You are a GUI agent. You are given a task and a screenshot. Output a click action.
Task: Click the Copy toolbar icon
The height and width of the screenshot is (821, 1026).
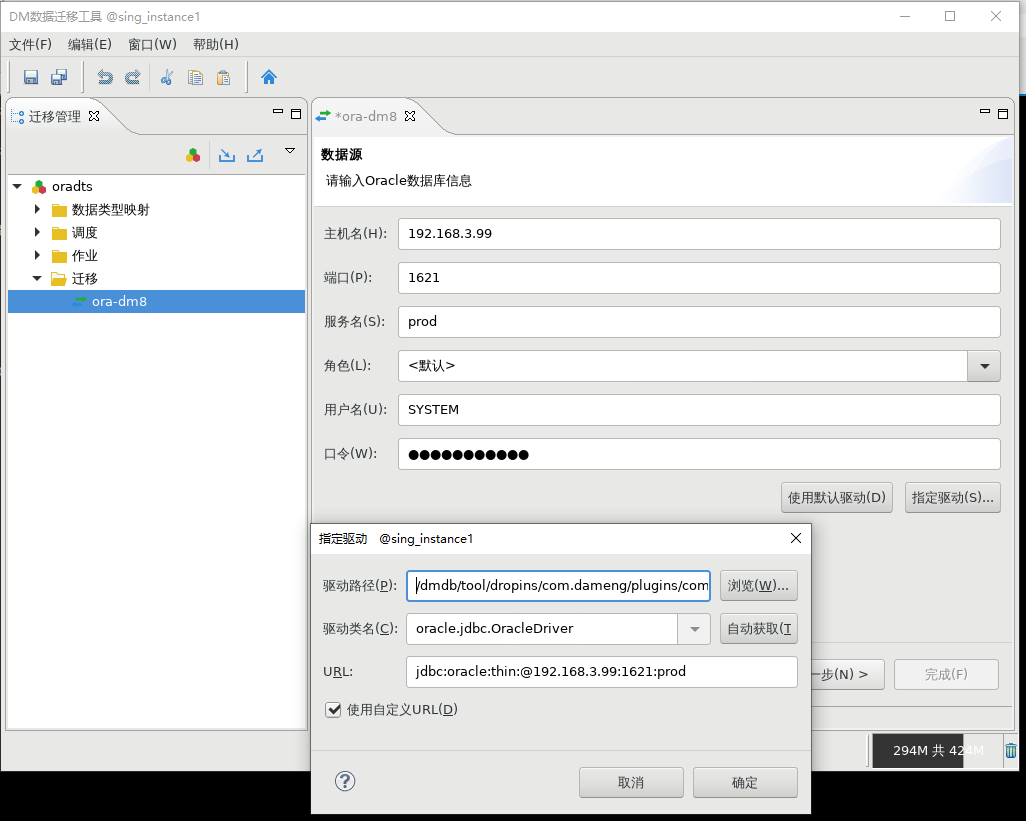[195, 77]
